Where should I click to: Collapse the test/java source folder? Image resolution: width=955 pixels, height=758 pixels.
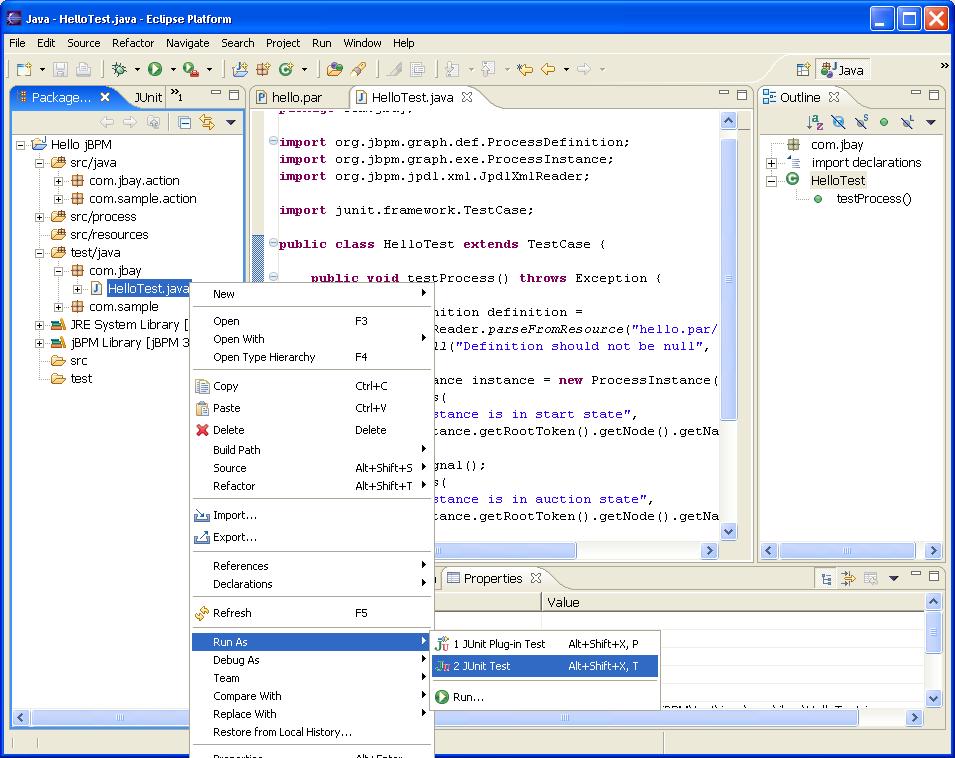(40, 253)
